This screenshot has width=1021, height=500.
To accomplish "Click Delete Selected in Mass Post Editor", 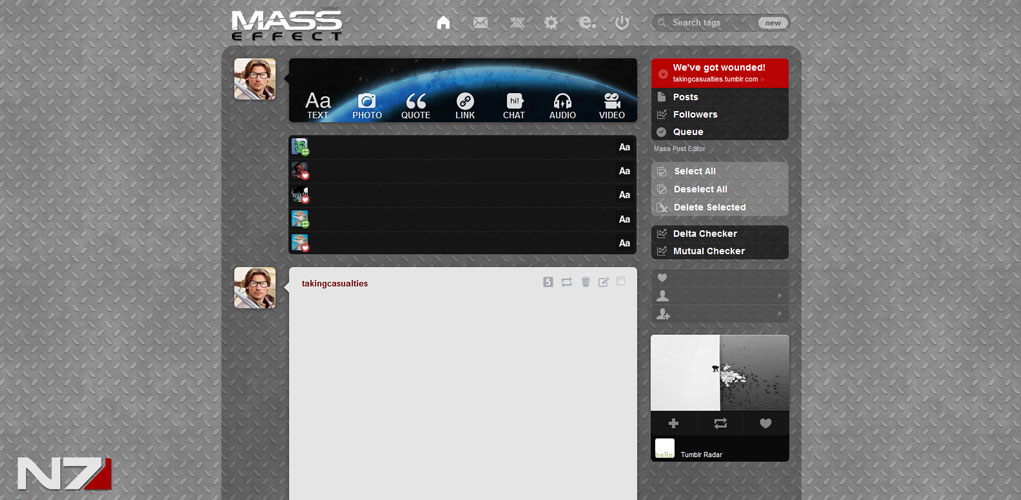I will [720, 207].
